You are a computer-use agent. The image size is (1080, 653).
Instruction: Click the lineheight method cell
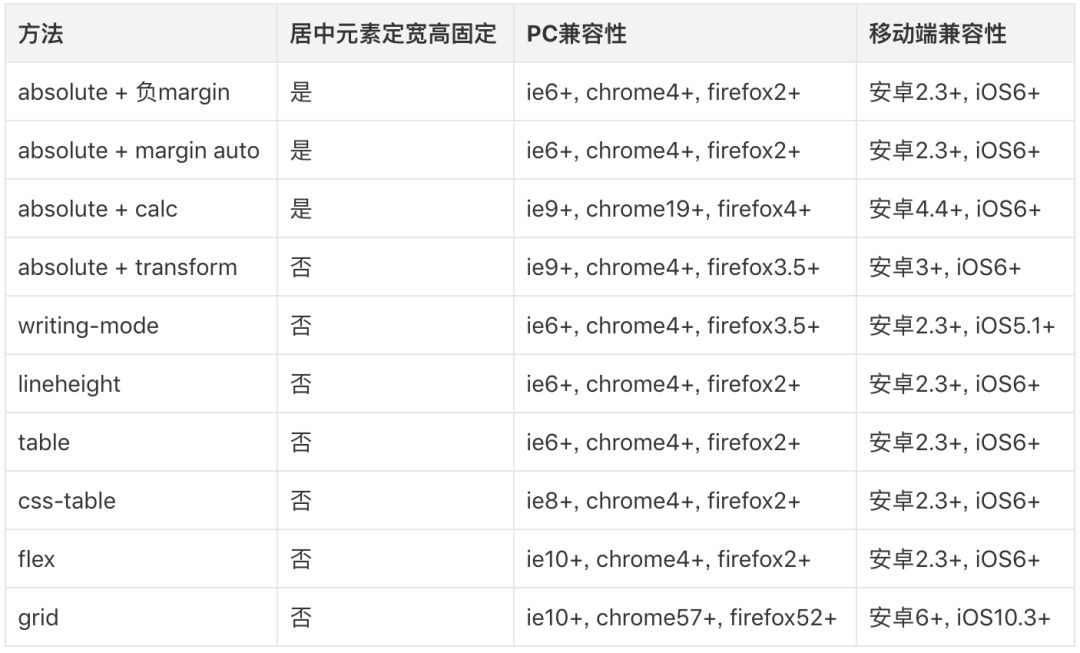(x=141, y=384)
